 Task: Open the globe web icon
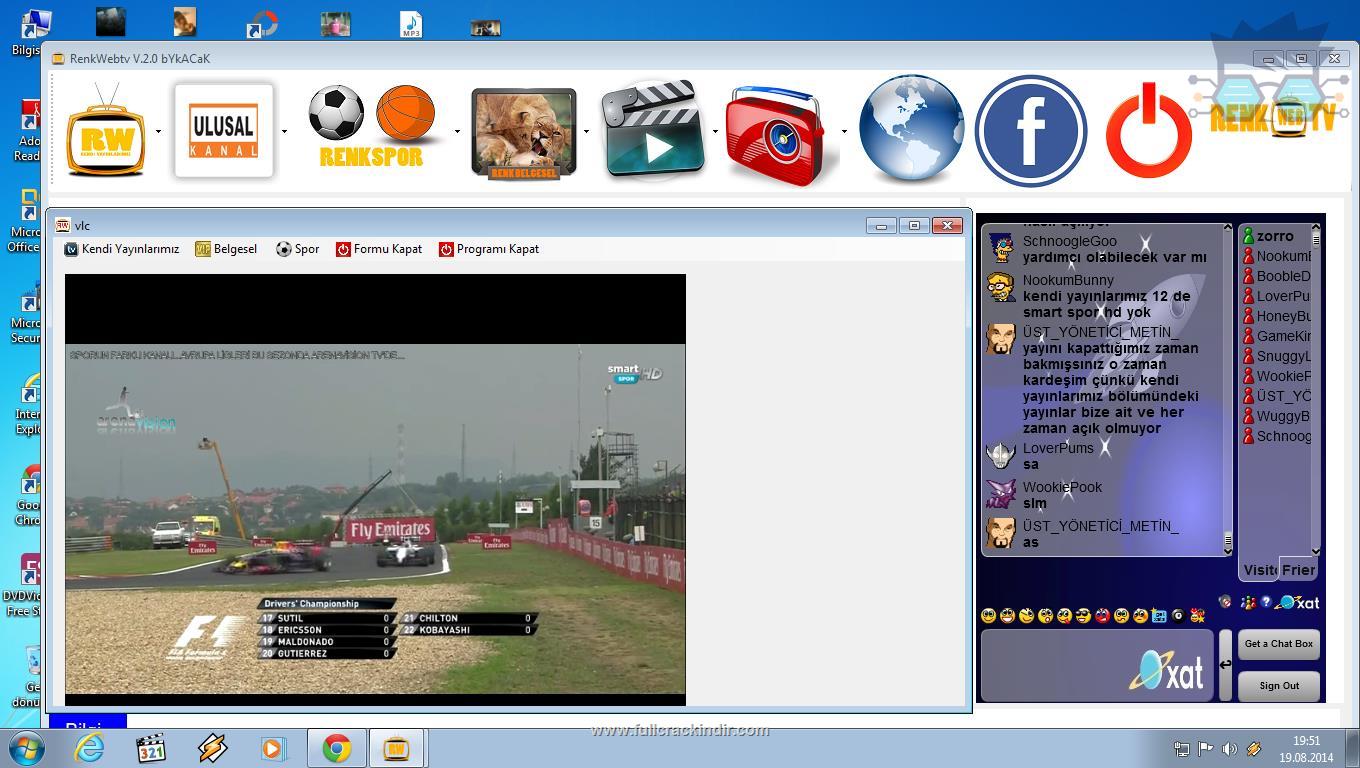[x=911, y=131]
